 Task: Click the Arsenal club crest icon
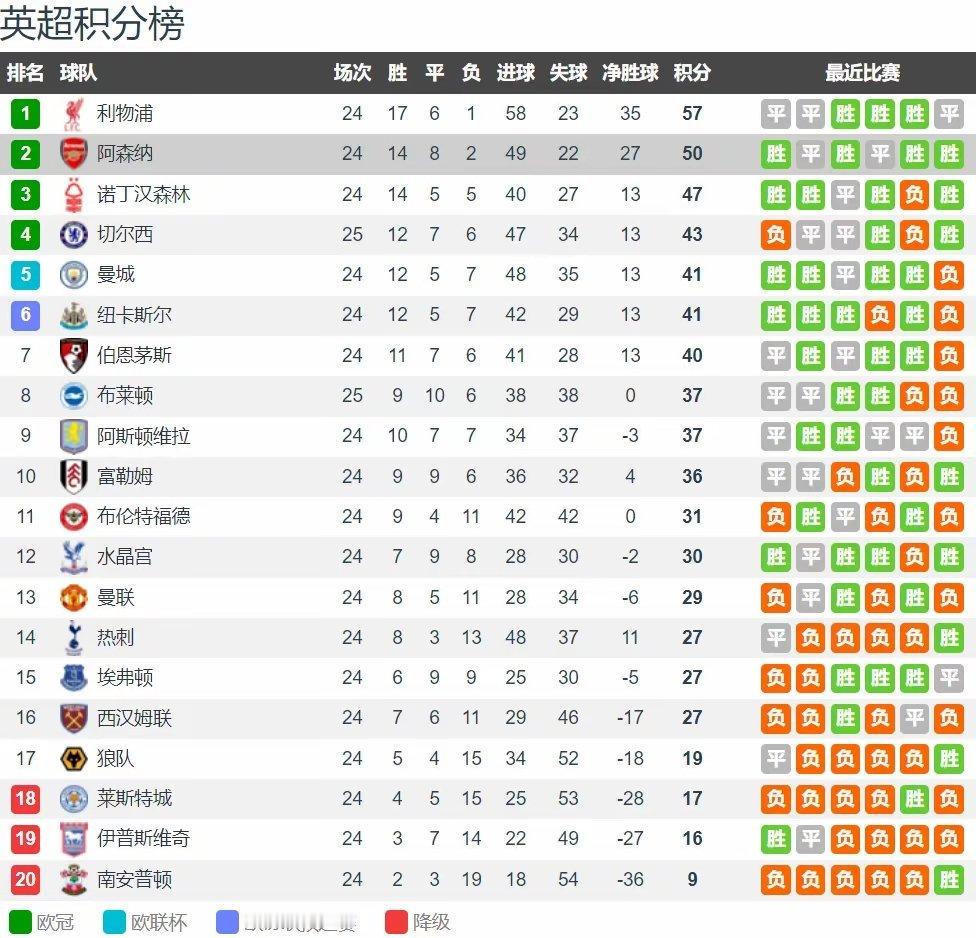(x=73, y=154)
